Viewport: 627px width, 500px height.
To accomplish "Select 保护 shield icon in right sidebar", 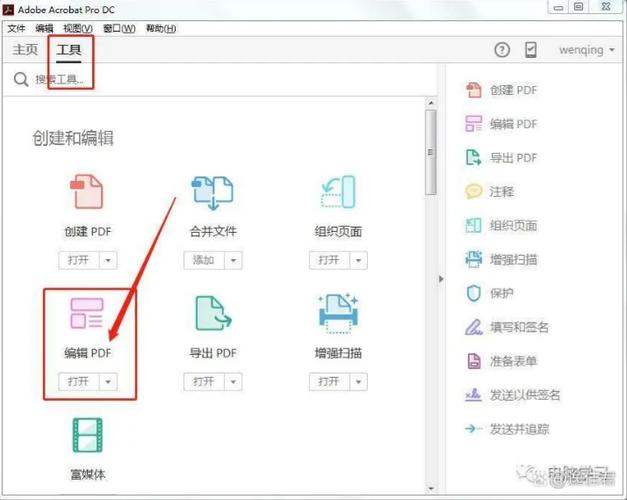I will 474,293.
